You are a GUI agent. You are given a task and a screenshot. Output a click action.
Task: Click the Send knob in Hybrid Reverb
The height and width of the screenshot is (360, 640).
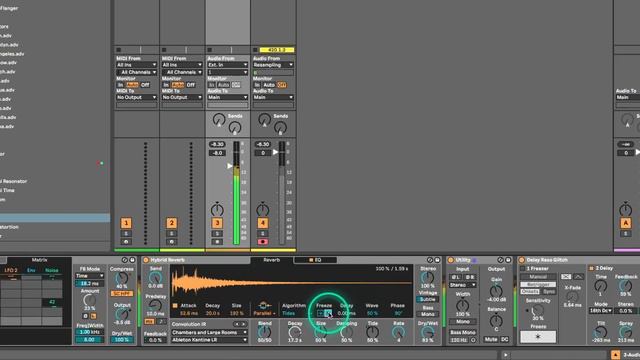click(156, 278)
